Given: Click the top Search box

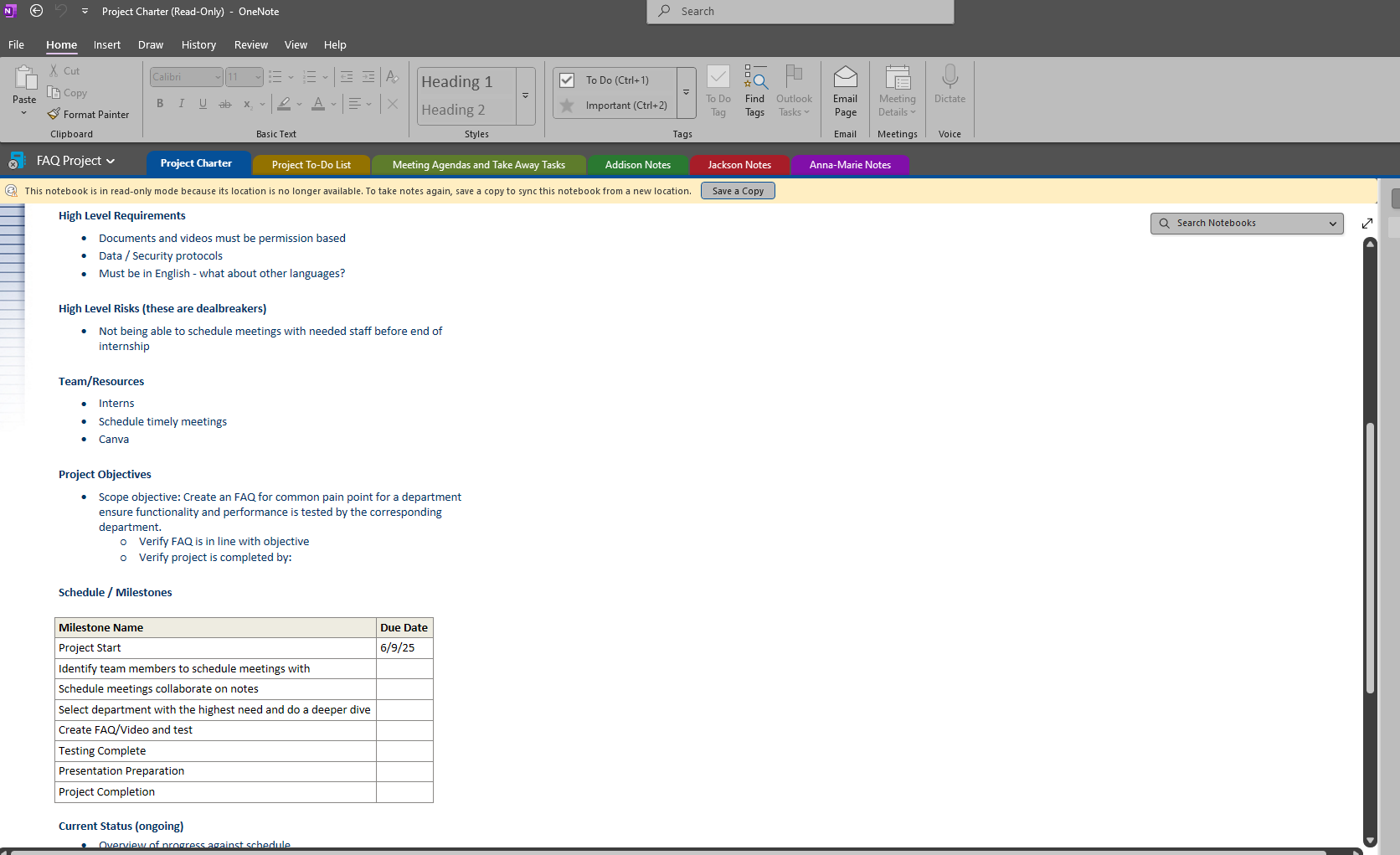Looking at the screenshot, I should [x=800, y=12].
